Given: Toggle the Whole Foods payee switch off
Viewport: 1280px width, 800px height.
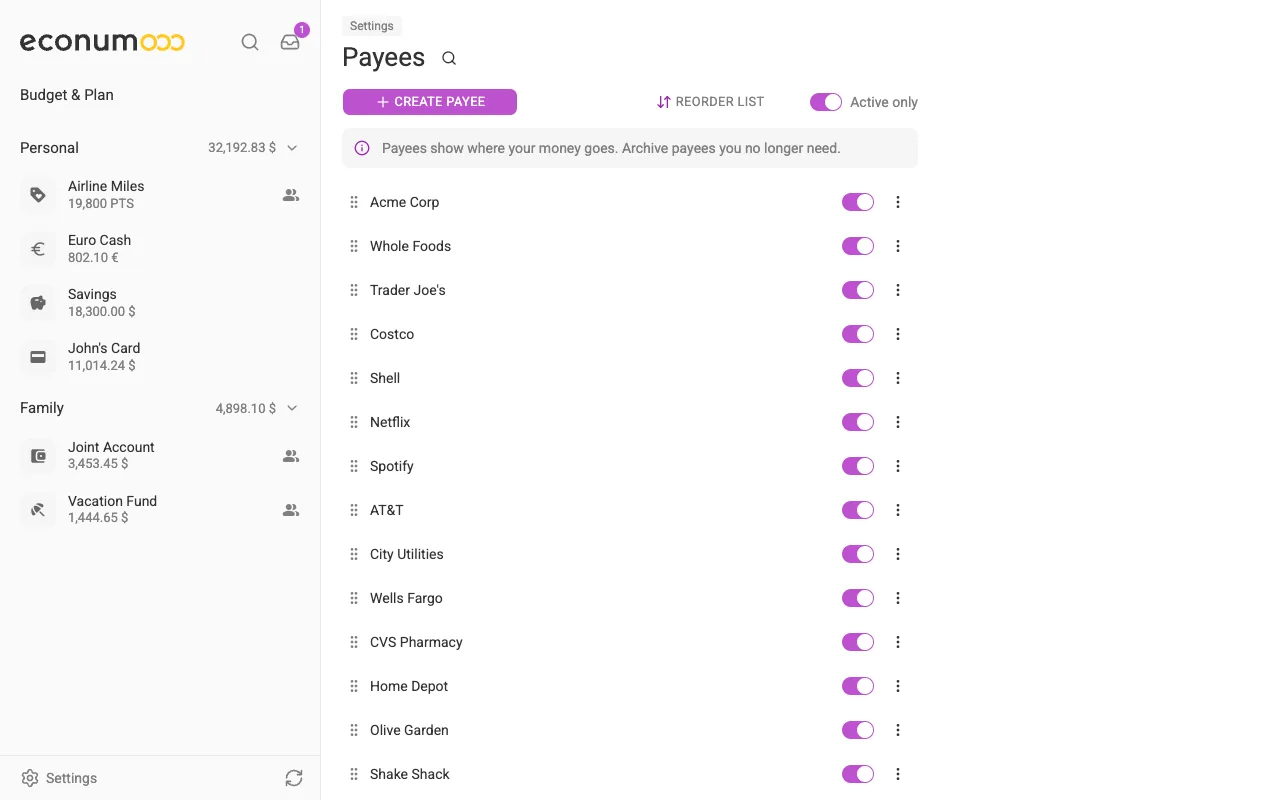Looking at the screenshot, I should coord(858,246).
